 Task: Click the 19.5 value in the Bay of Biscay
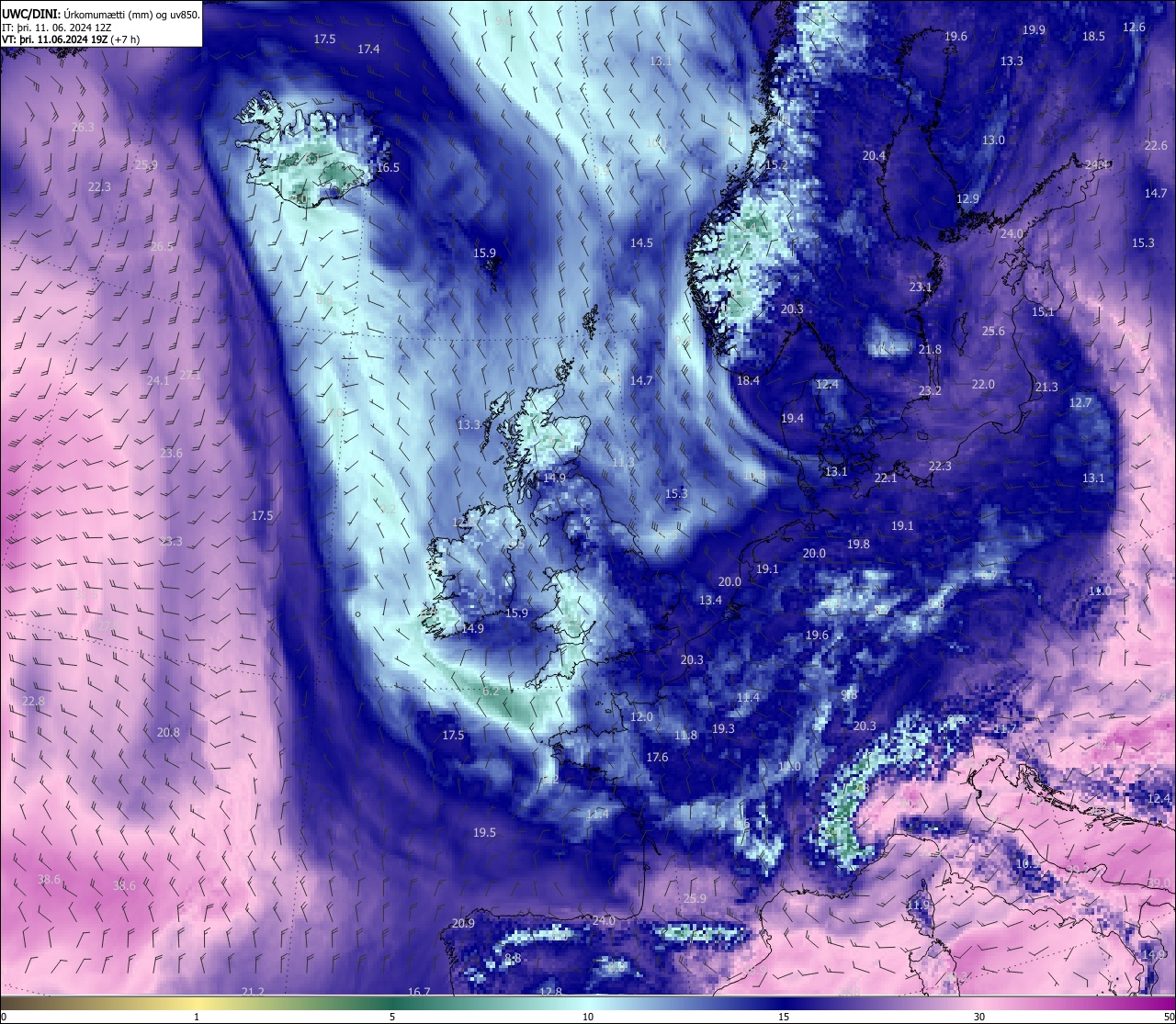pyautogui.click(x=484, y=833)
